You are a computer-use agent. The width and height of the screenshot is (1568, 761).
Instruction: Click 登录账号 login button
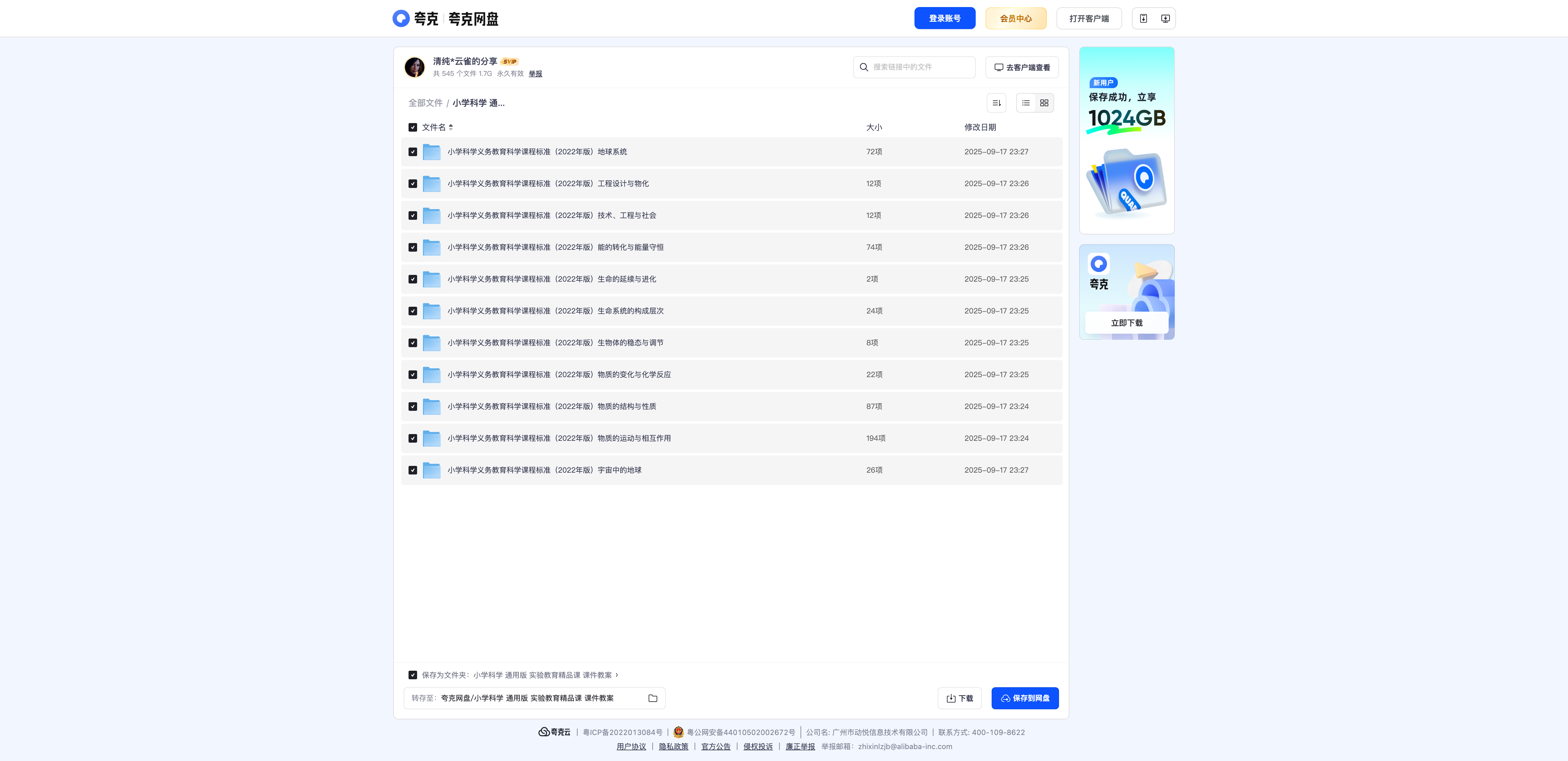(945, 18)
